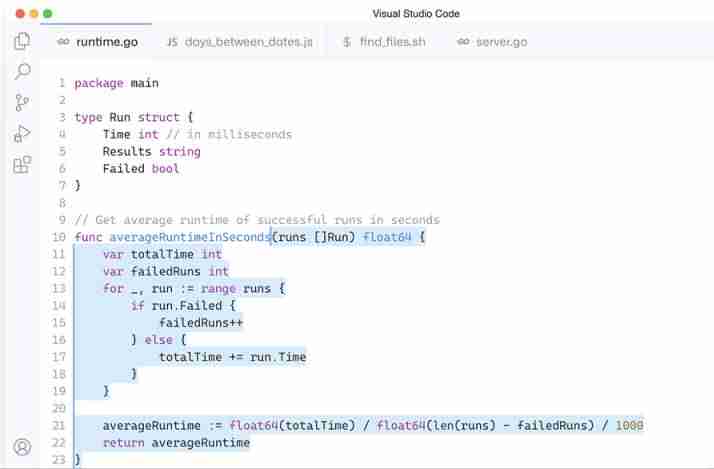Click 'return' keyword on line 22
The height and width of the screenshot is (469, 714).
point(123,443)
